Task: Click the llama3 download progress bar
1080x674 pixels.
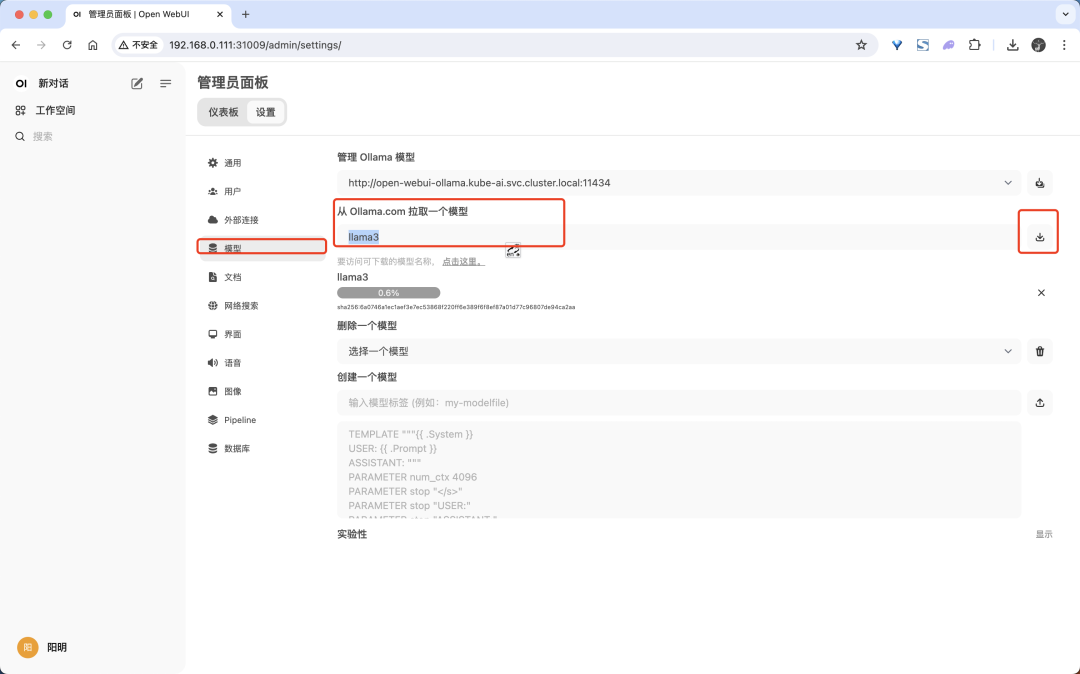Action: 388,293
